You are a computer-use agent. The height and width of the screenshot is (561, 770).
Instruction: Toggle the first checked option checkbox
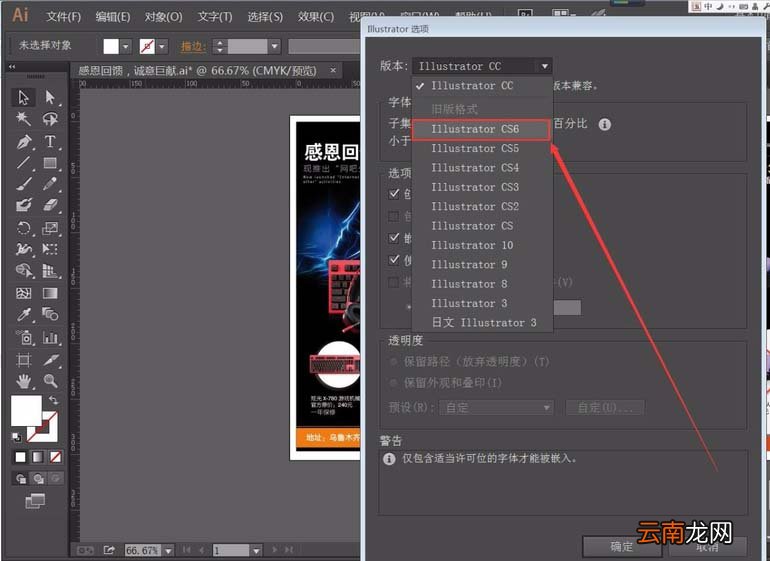click(x=394, y=194)
